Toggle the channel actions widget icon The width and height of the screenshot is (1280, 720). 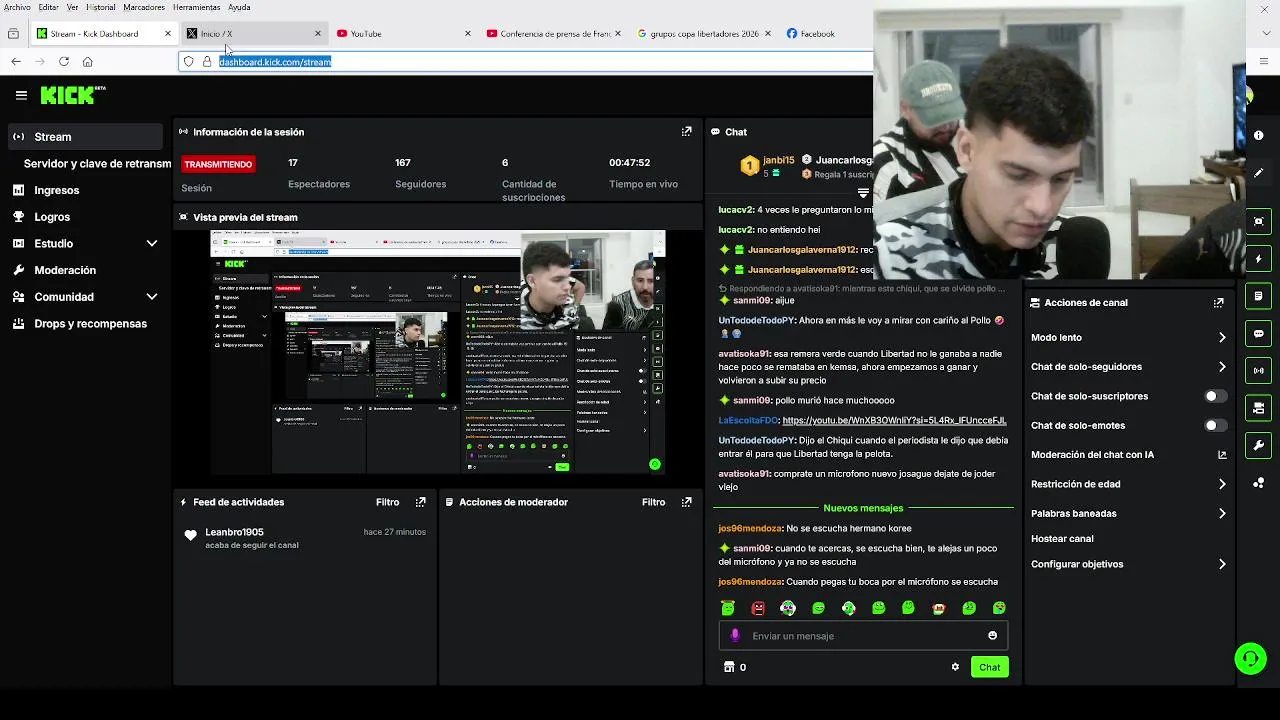click(x=1258, y=408)
